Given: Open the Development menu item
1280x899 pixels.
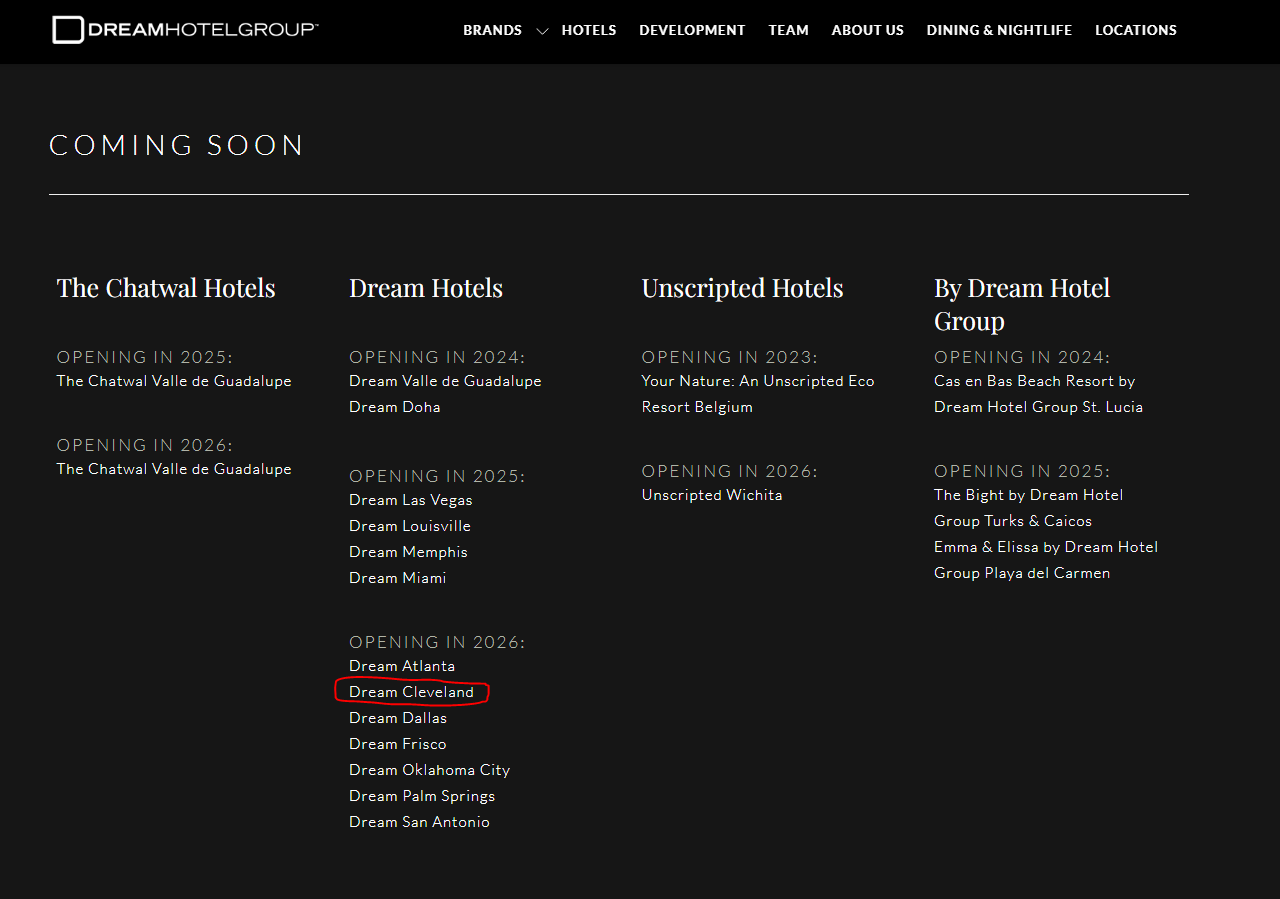Looking at the screenshot, I should pos(692,30).
